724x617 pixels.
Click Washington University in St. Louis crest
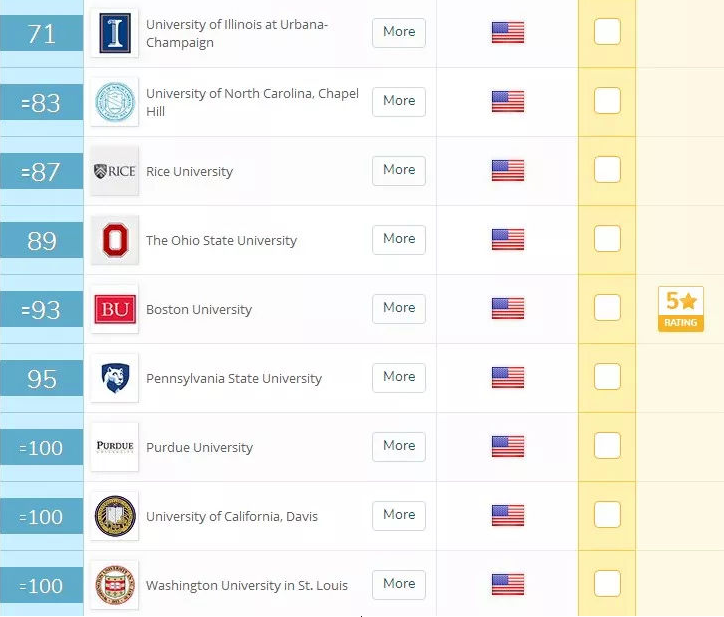coord(115,585)
